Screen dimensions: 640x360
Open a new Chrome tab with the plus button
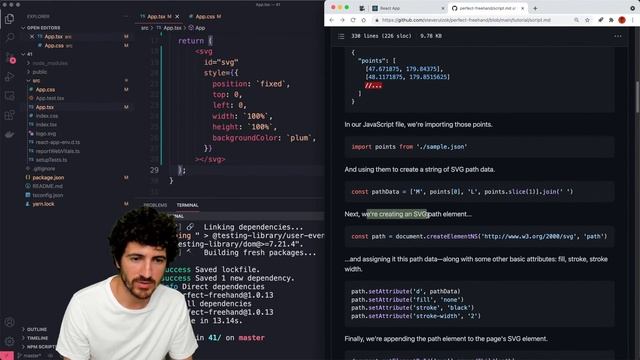pyautogui.click(x=535, y=8)
